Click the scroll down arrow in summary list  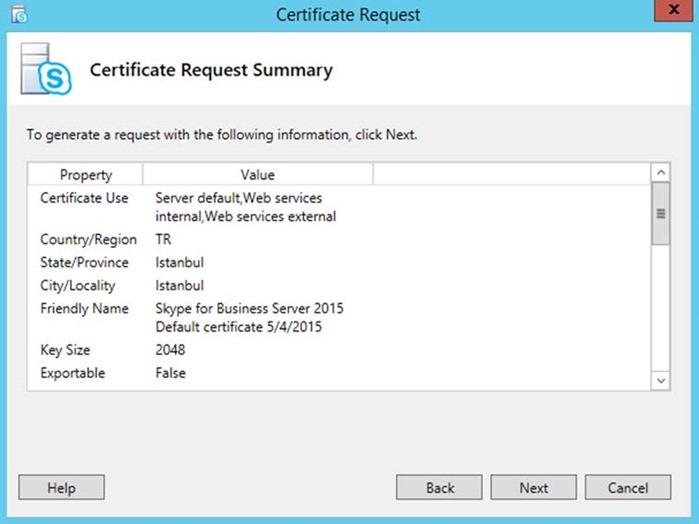[661, 381]
